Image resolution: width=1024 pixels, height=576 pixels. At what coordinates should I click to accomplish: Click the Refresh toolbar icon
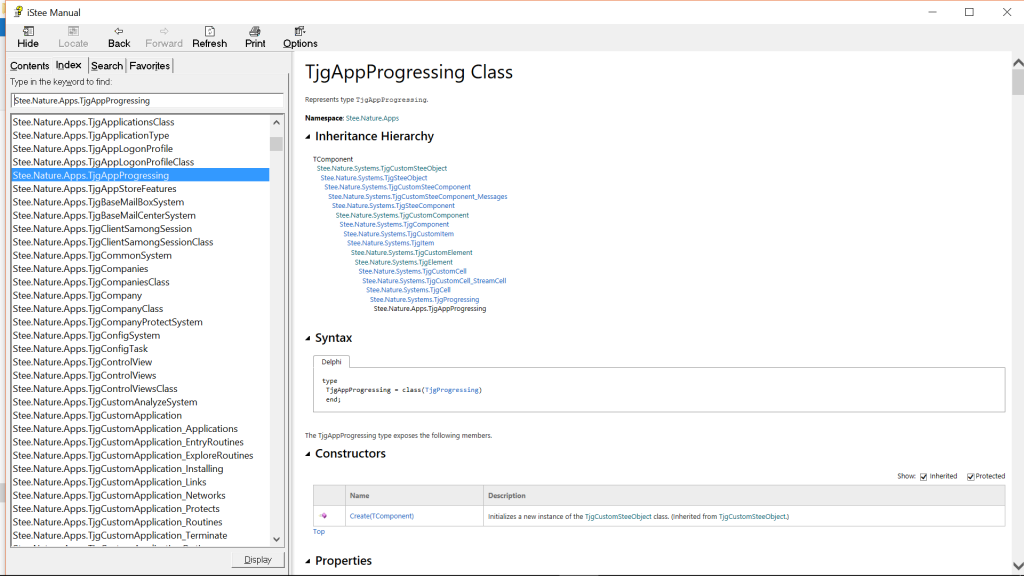point(209,32)
